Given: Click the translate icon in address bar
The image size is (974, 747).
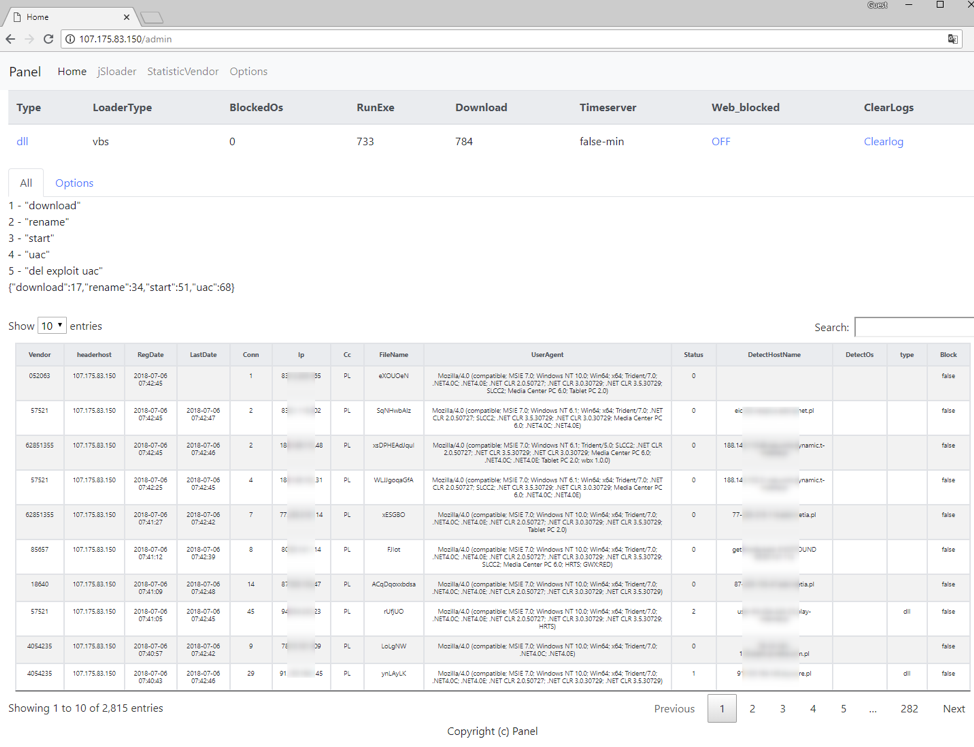Looking at the screenshot, I should pos(952,39).
